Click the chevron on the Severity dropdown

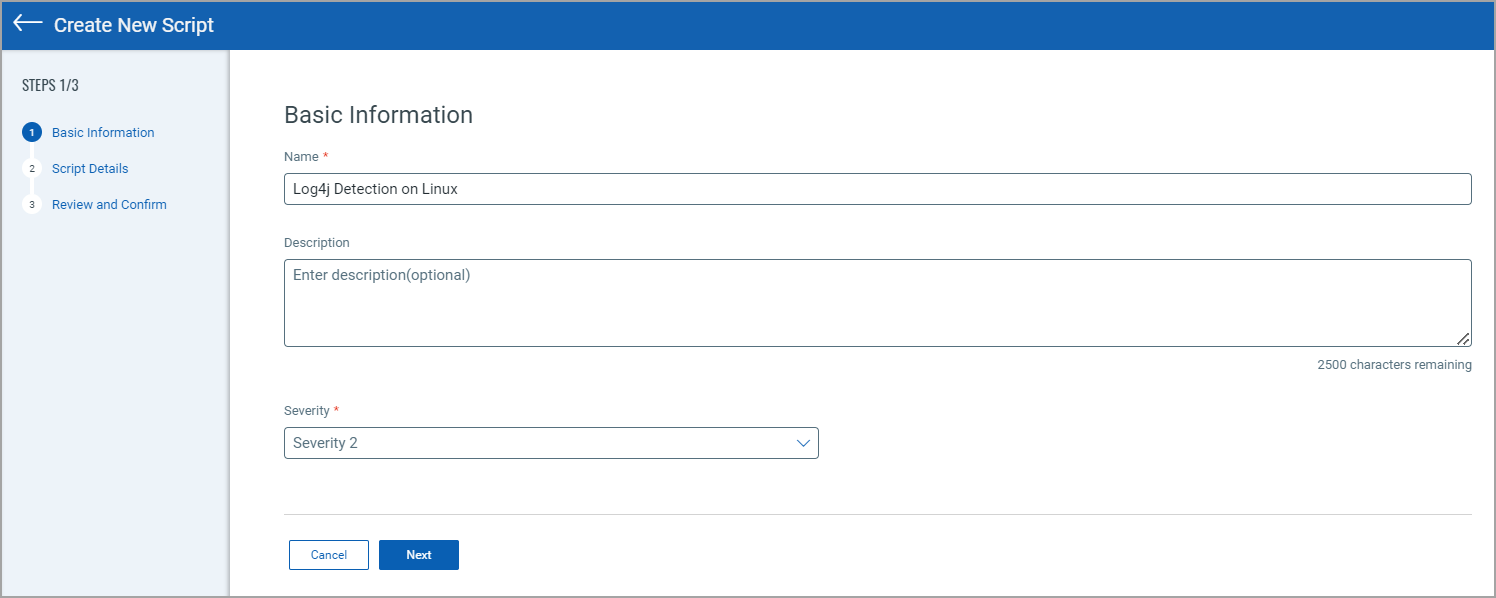point(804,442)
